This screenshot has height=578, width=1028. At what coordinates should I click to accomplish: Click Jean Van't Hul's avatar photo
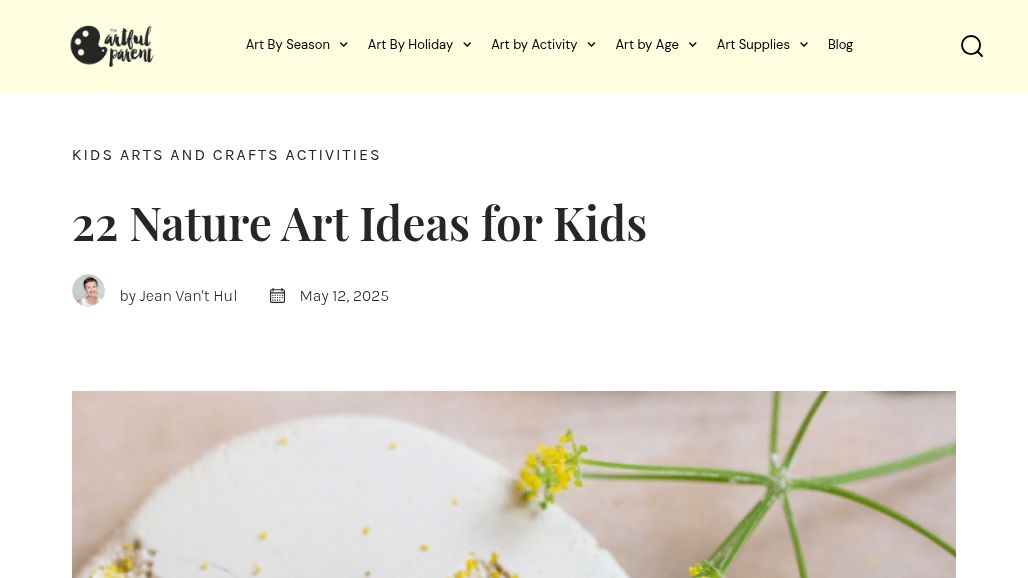(89, 291)
